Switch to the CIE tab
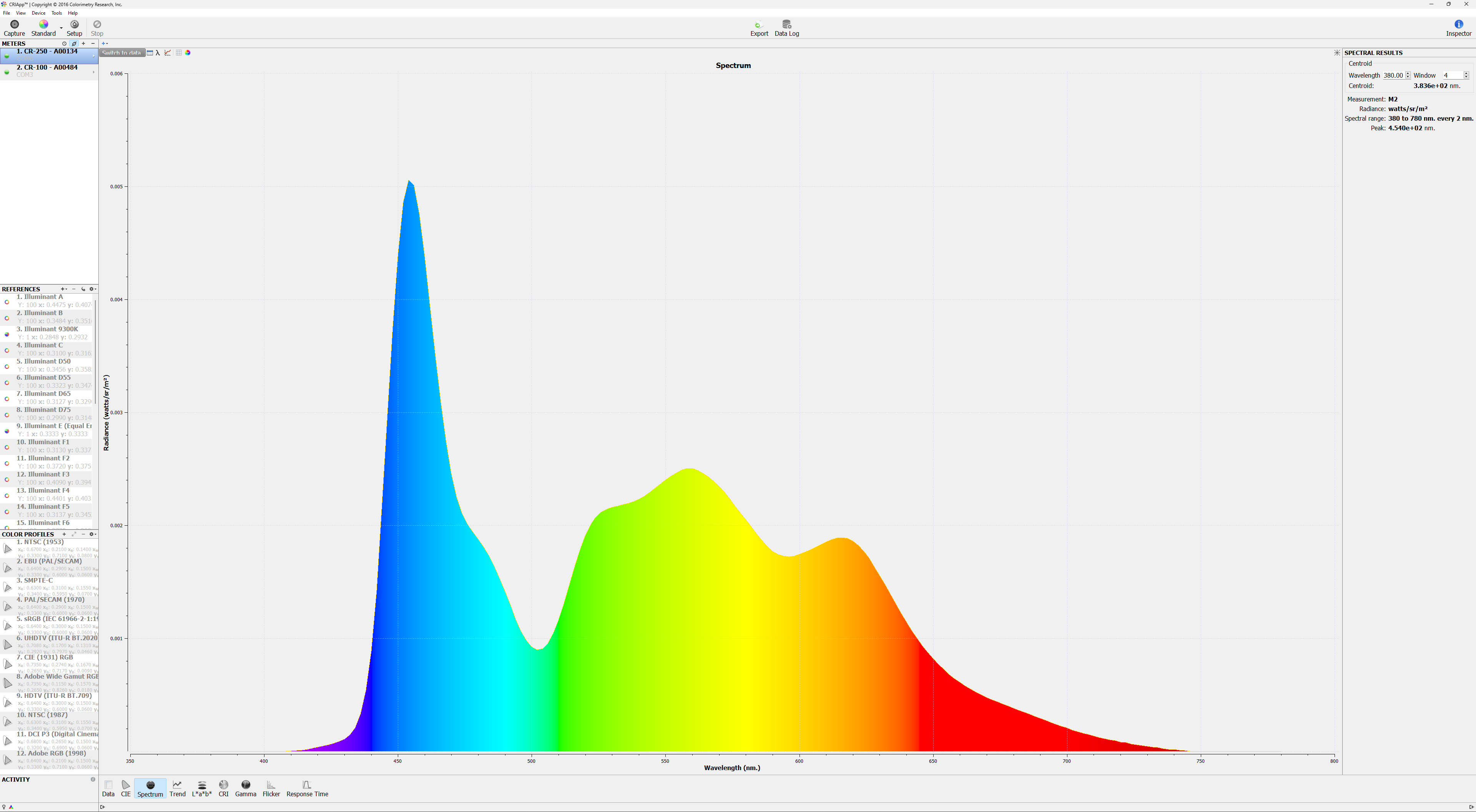Viewport: 1476px width, 812px height. coord(125,788)
